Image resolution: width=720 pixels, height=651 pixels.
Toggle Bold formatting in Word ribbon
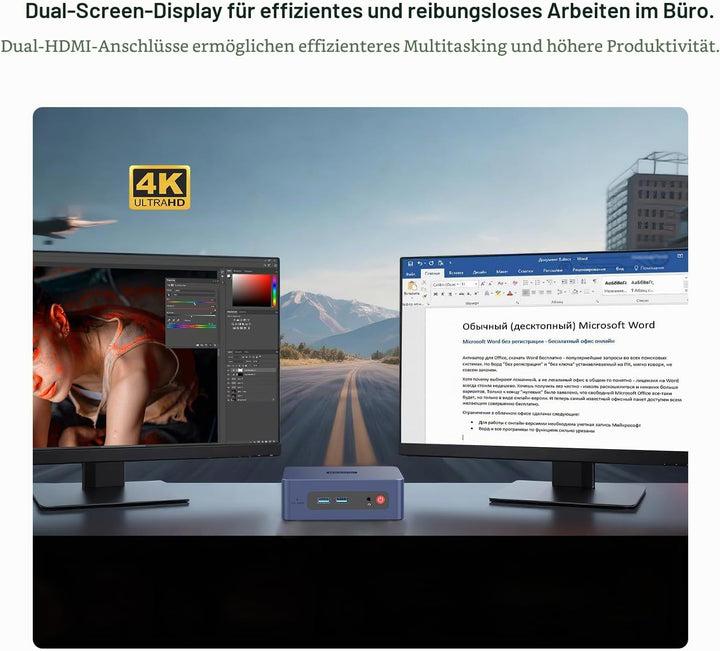click(436, 294)
